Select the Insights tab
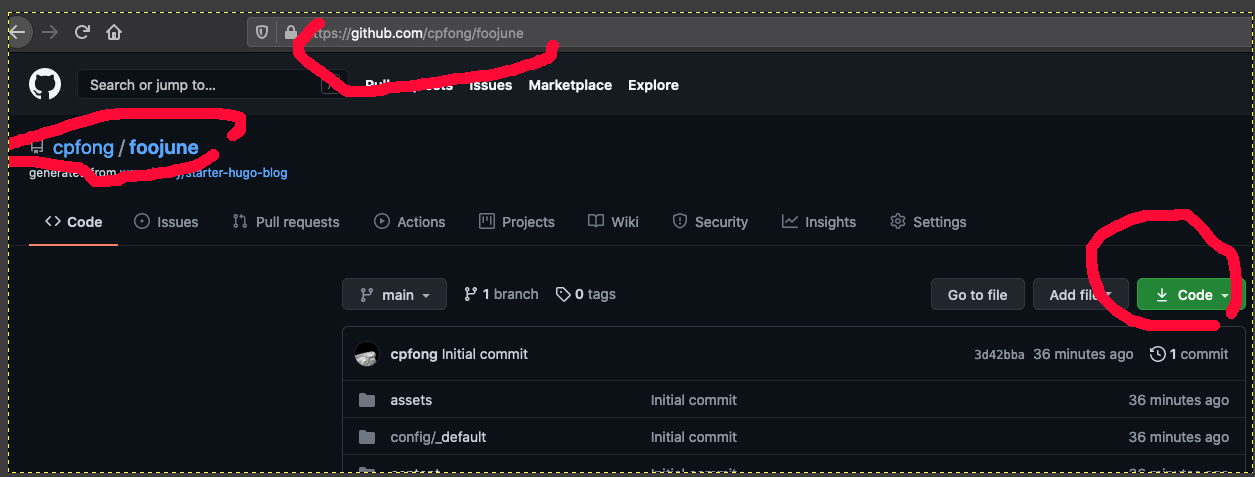This screenshot has width=1255, height=477. [819, 222]
